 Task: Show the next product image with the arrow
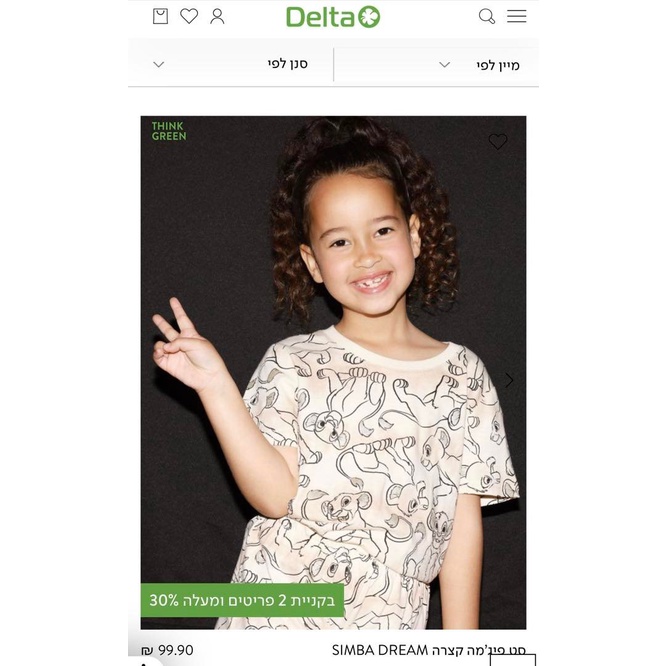point(509,380)
